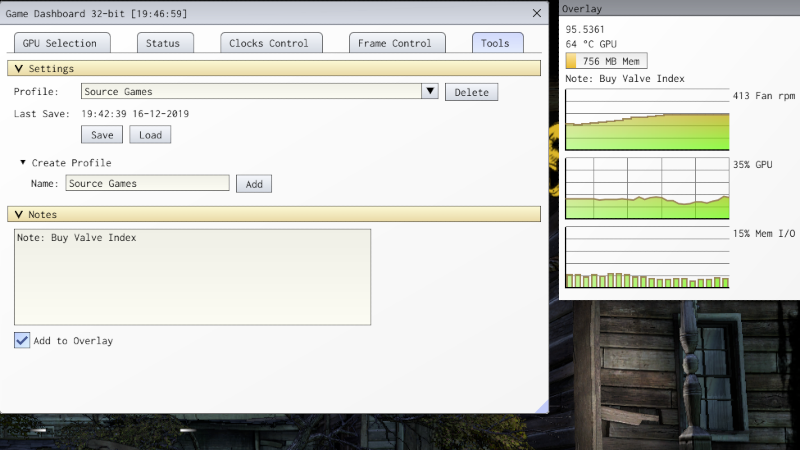Focus the profile Name text field
This screenshot has height=450, width=800.
click(148, 184)
